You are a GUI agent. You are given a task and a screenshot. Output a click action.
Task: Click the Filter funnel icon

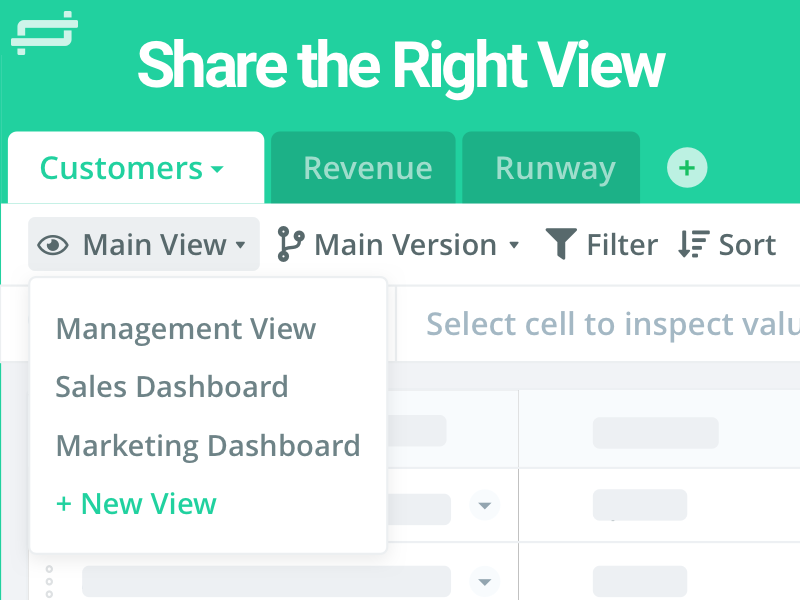click(561, 244)
